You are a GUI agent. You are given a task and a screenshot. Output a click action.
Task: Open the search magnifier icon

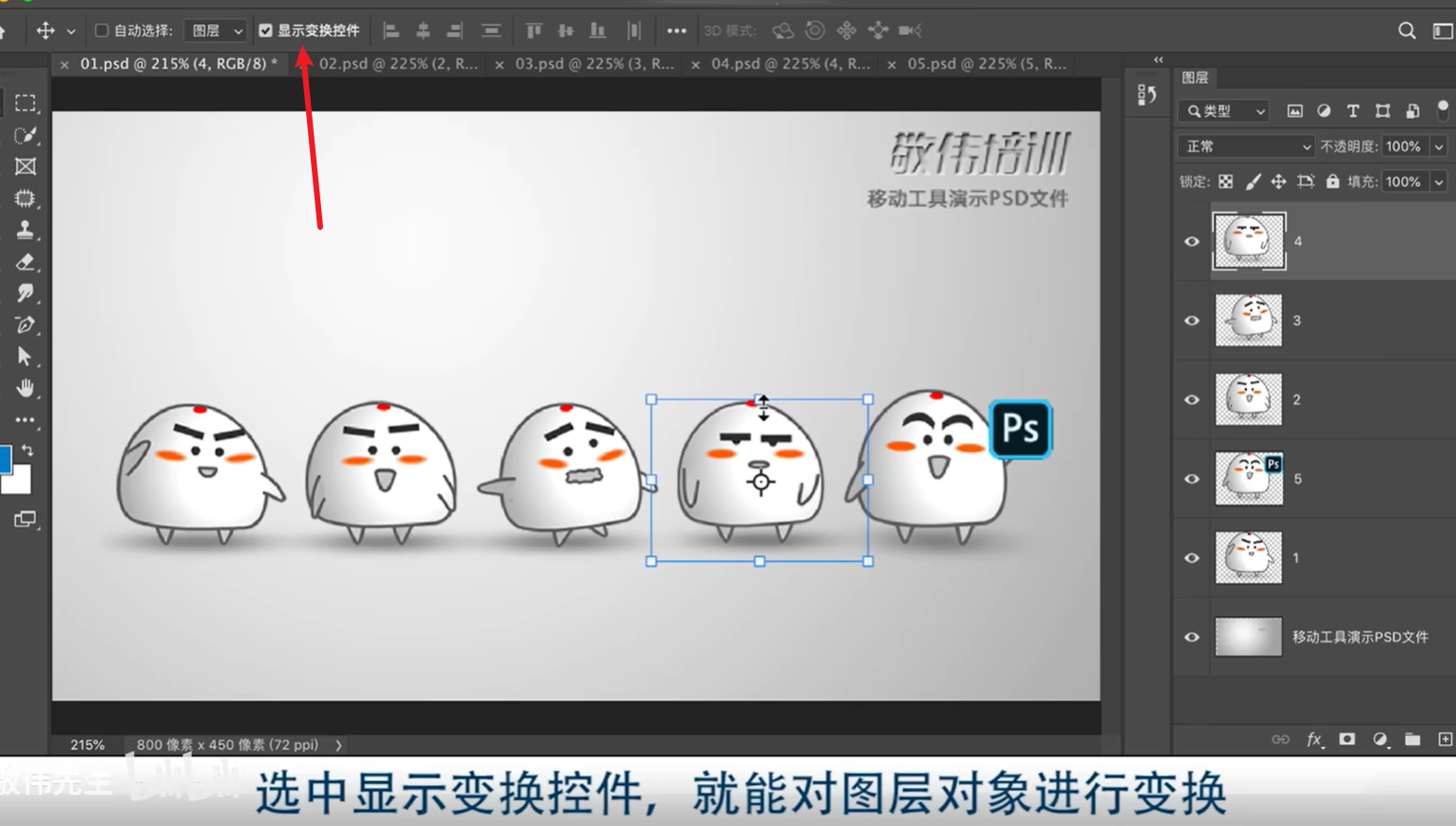1407,30
